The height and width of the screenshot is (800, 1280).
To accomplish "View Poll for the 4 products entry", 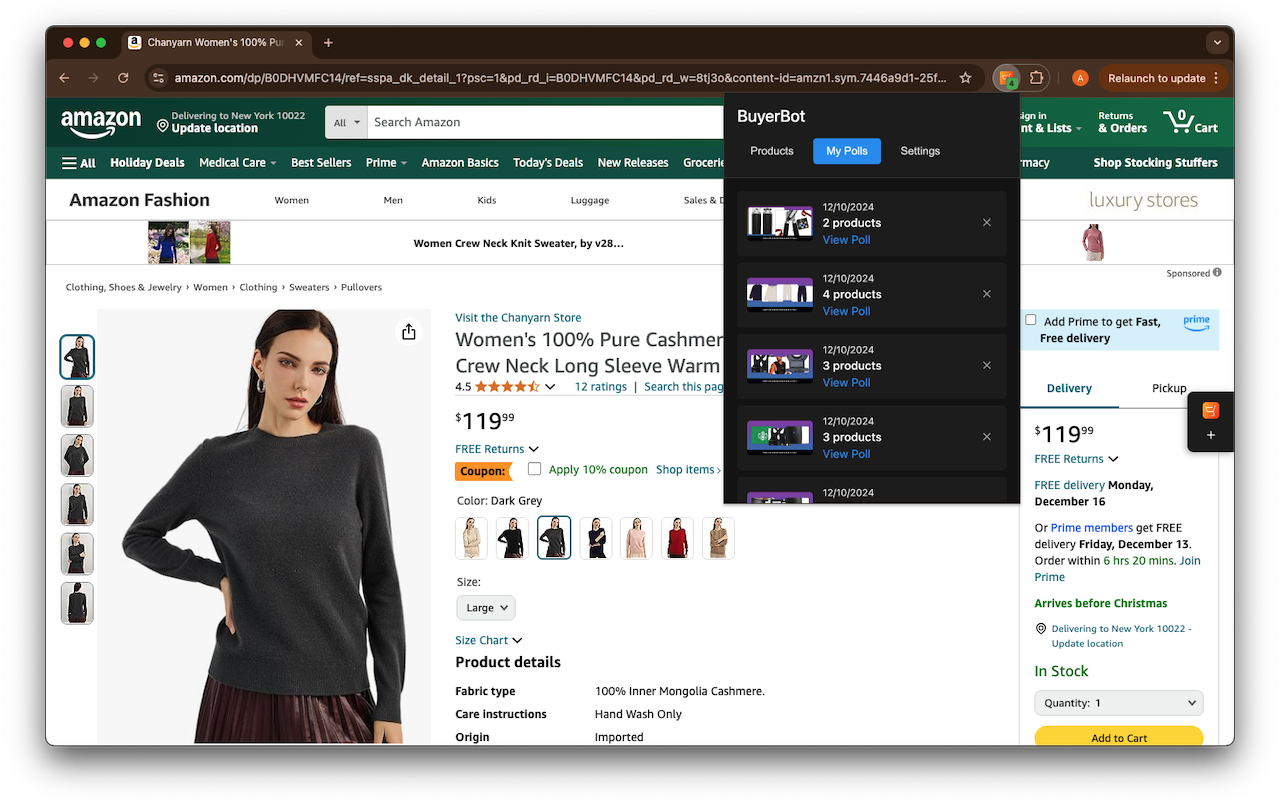I will tap(846, 311).
